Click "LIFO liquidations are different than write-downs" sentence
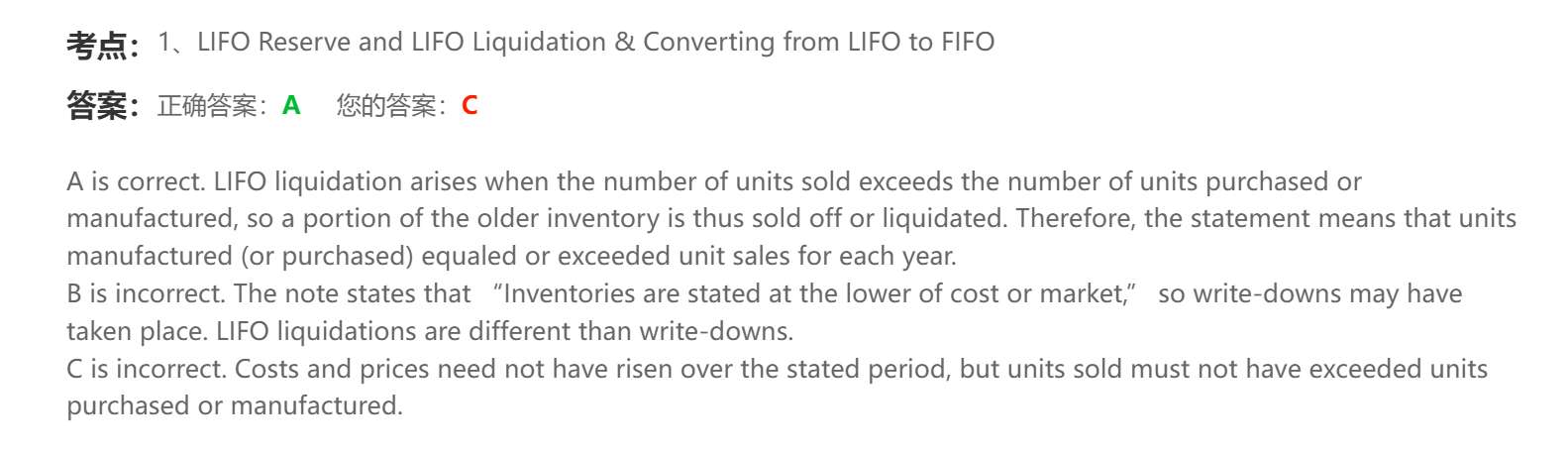The width and height of the screenshot is (1568, 456). pos(505,331)
